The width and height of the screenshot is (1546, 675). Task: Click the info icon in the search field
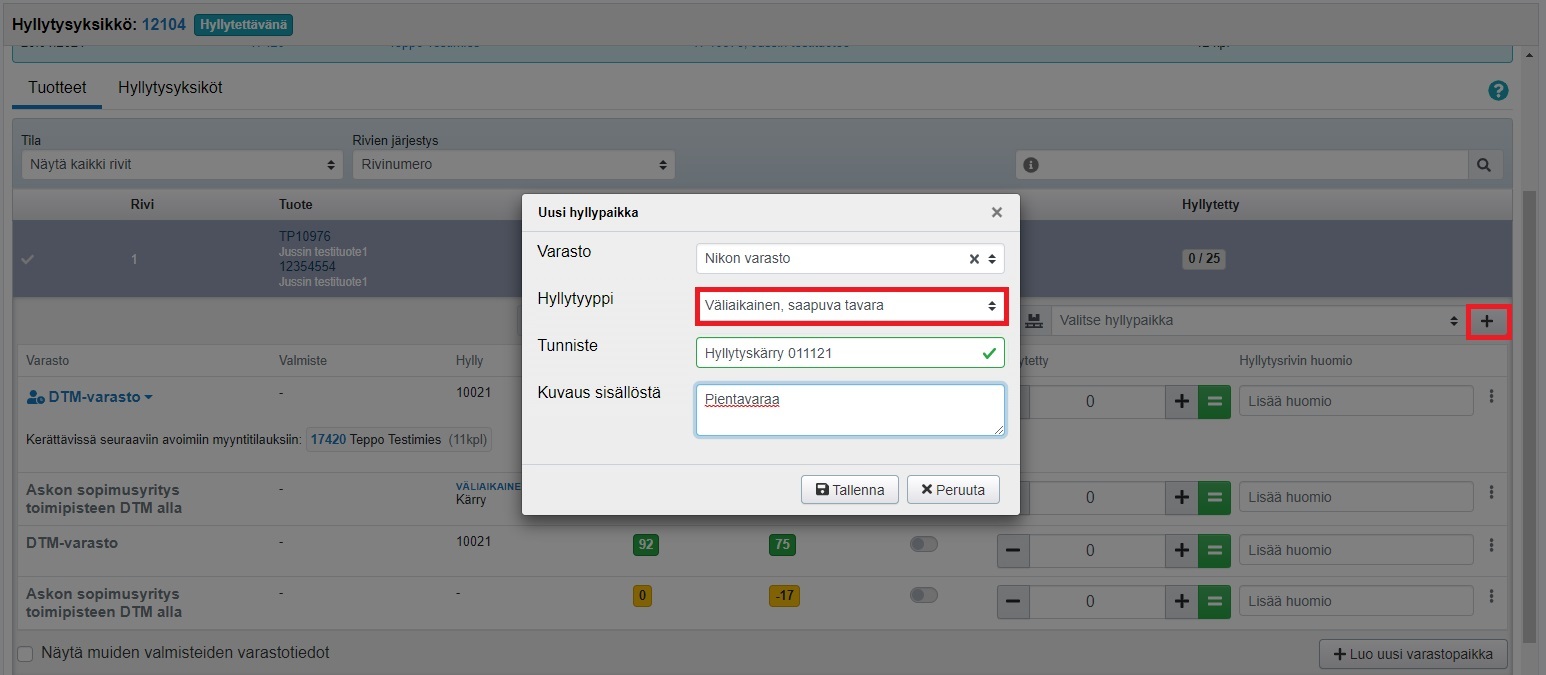pyautogui.click(x=1031, y=165)
